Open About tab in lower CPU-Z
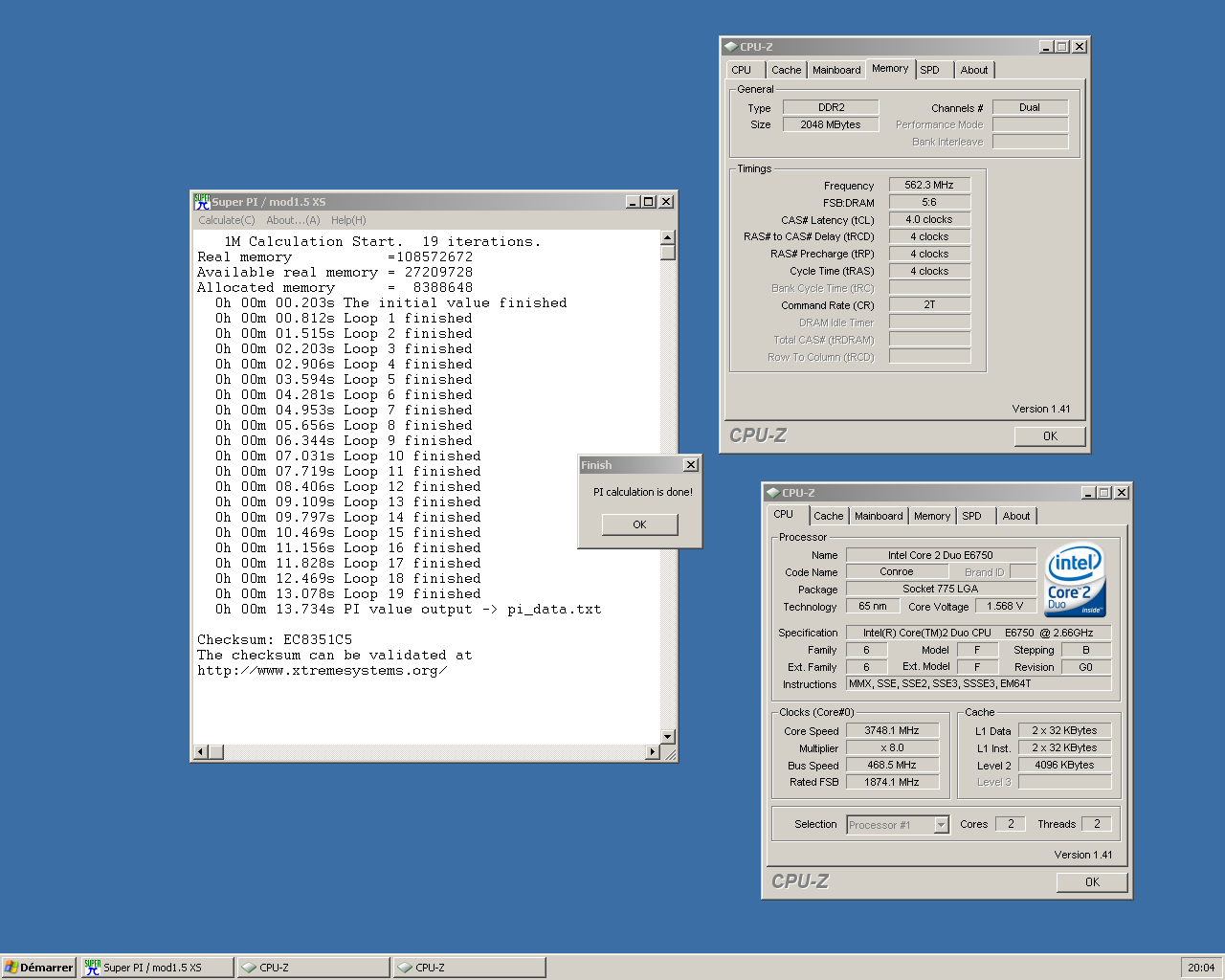The width and height of the screenshot is (1225, 980). (1016, 516)
